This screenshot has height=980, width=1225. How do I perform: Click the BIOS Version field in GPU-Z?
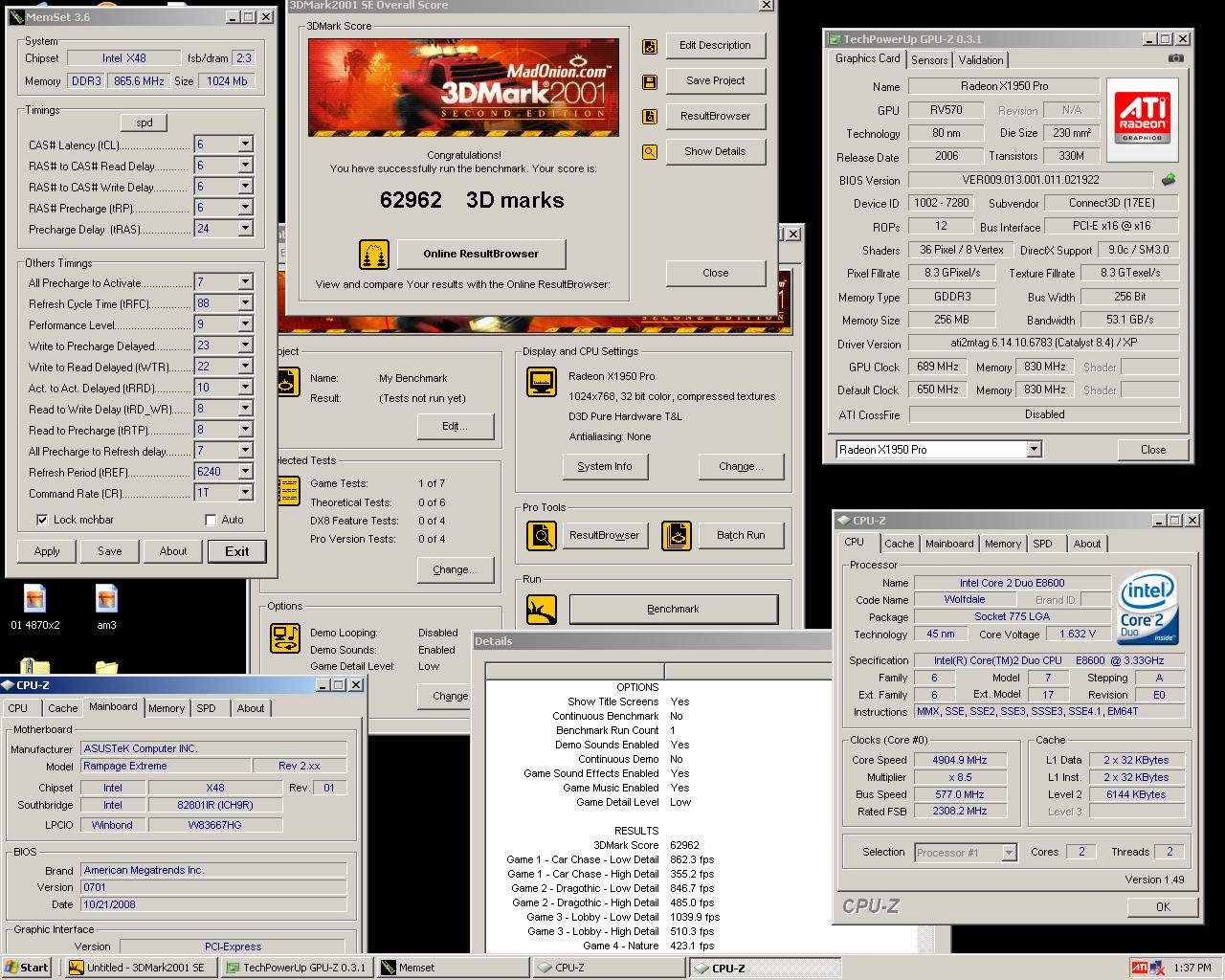click(1031, 180)
